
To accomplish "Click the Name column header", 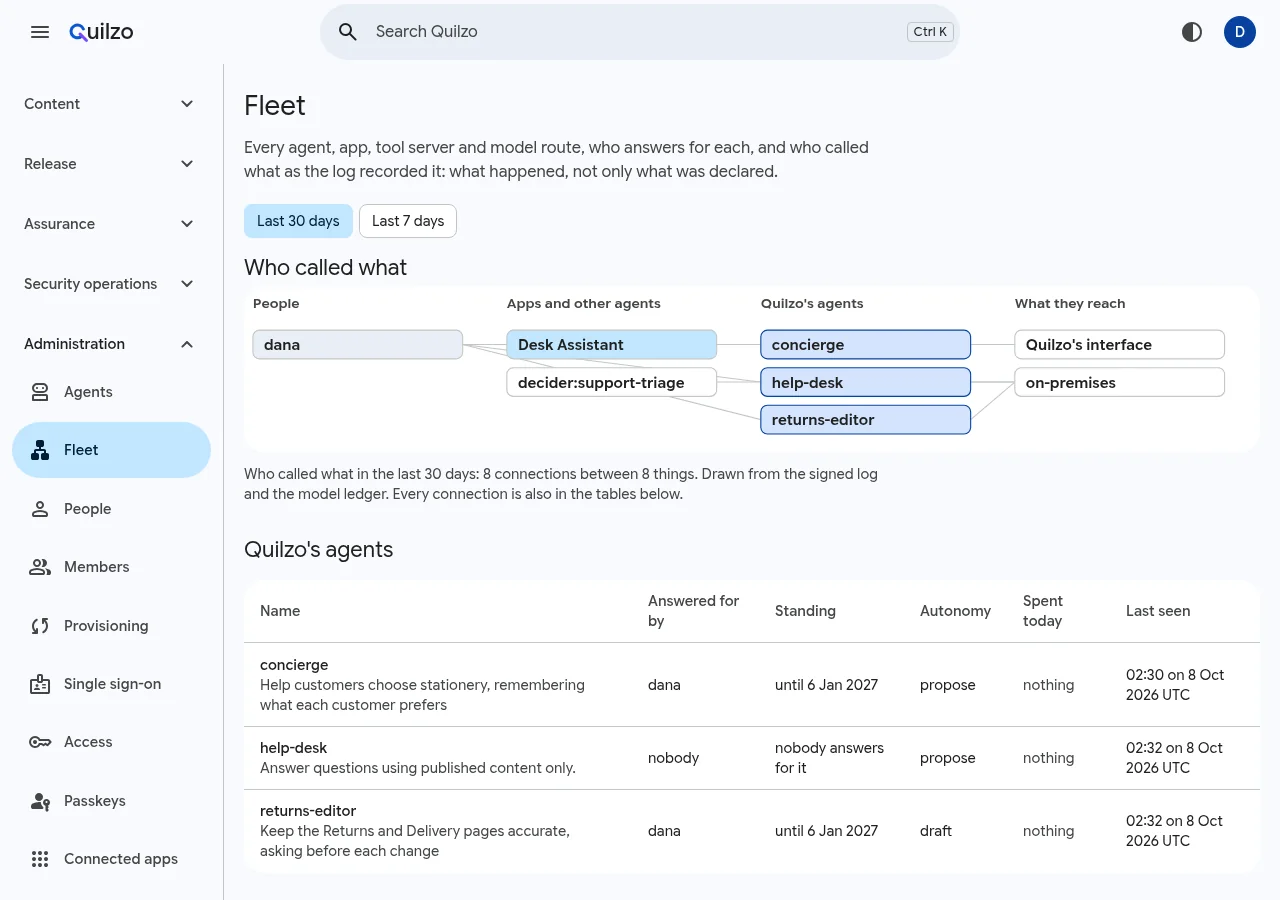I will (x=280, y=611).
